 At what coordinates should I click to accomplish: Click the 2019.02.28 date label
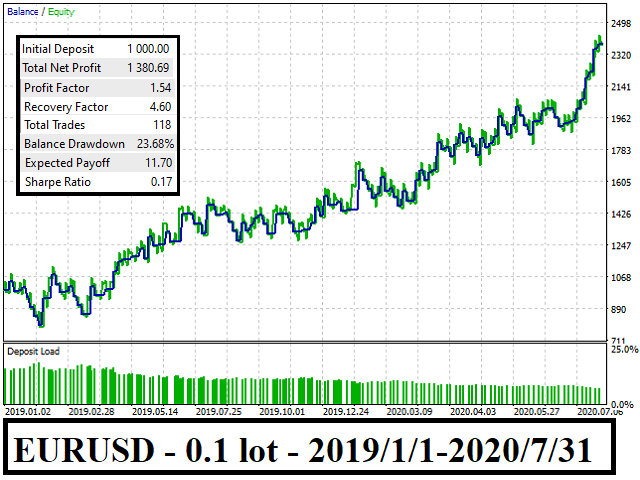point(92,411)
